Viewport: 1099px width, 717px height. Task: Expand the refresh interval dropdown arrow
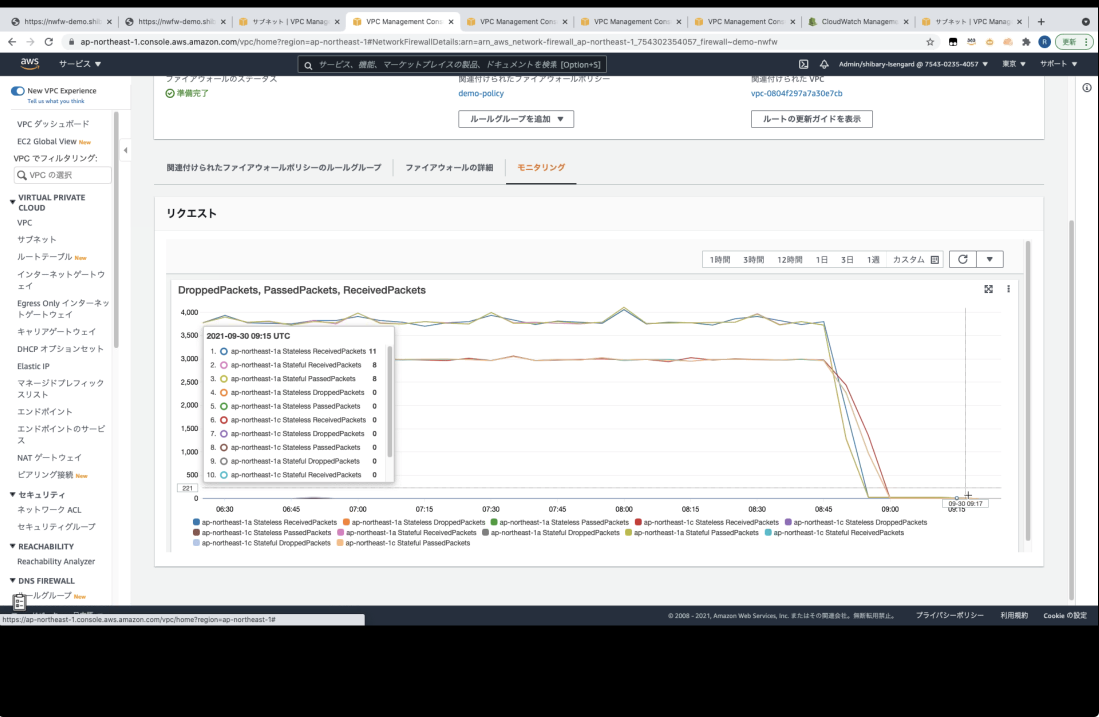990,259
